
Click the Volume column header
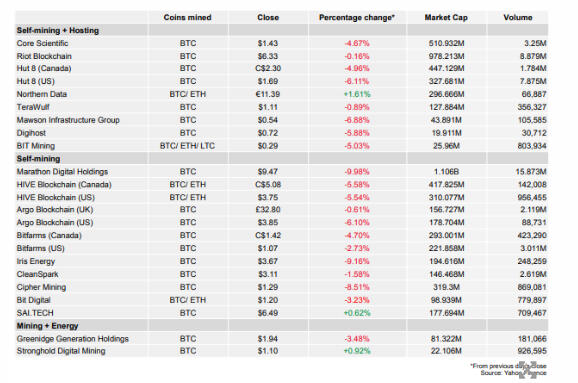pyautogui.click(x=518, y=17)
